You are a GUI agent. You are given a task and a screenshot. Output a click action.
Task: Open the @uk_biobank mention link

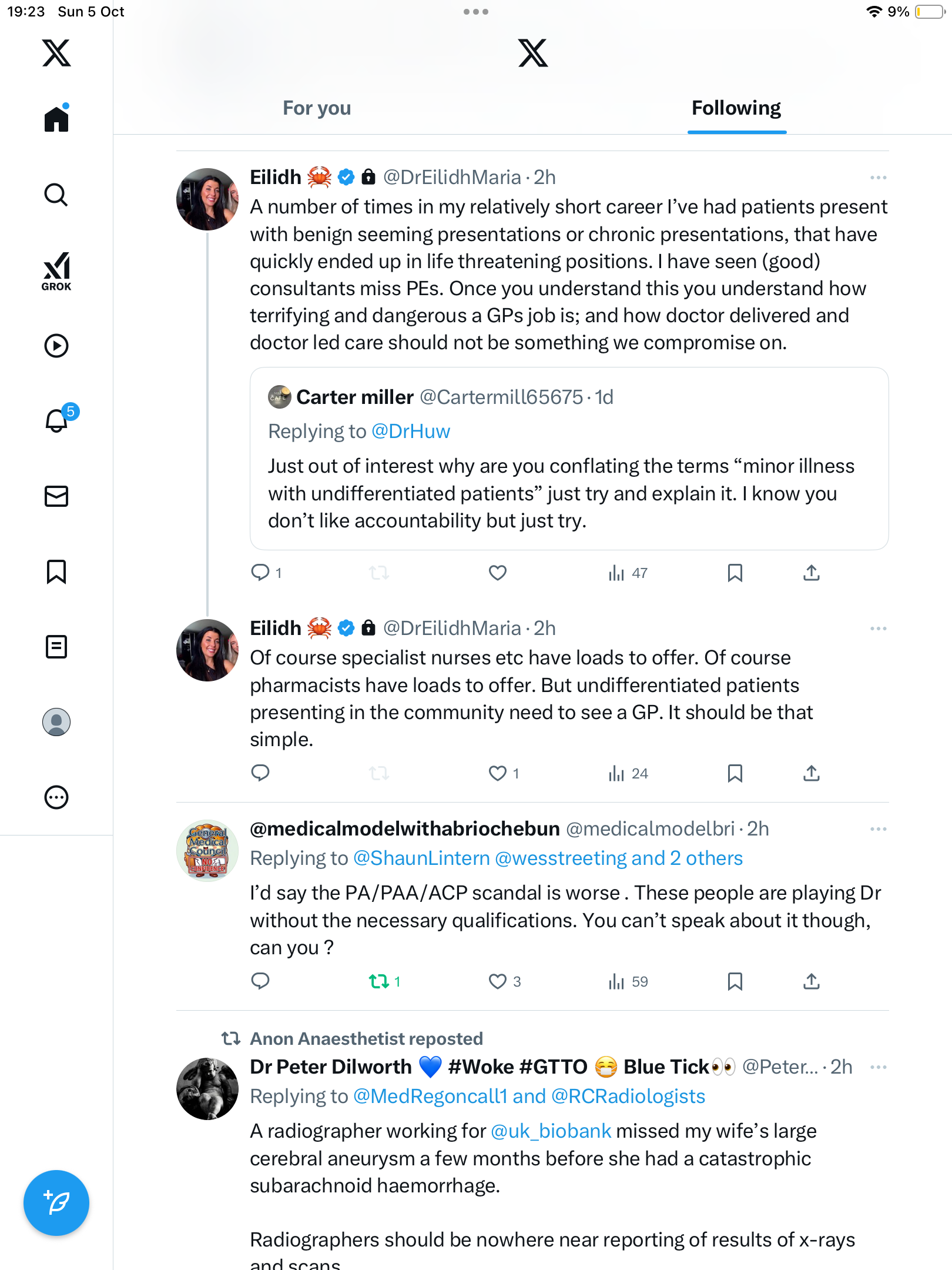pos(551,1131)
